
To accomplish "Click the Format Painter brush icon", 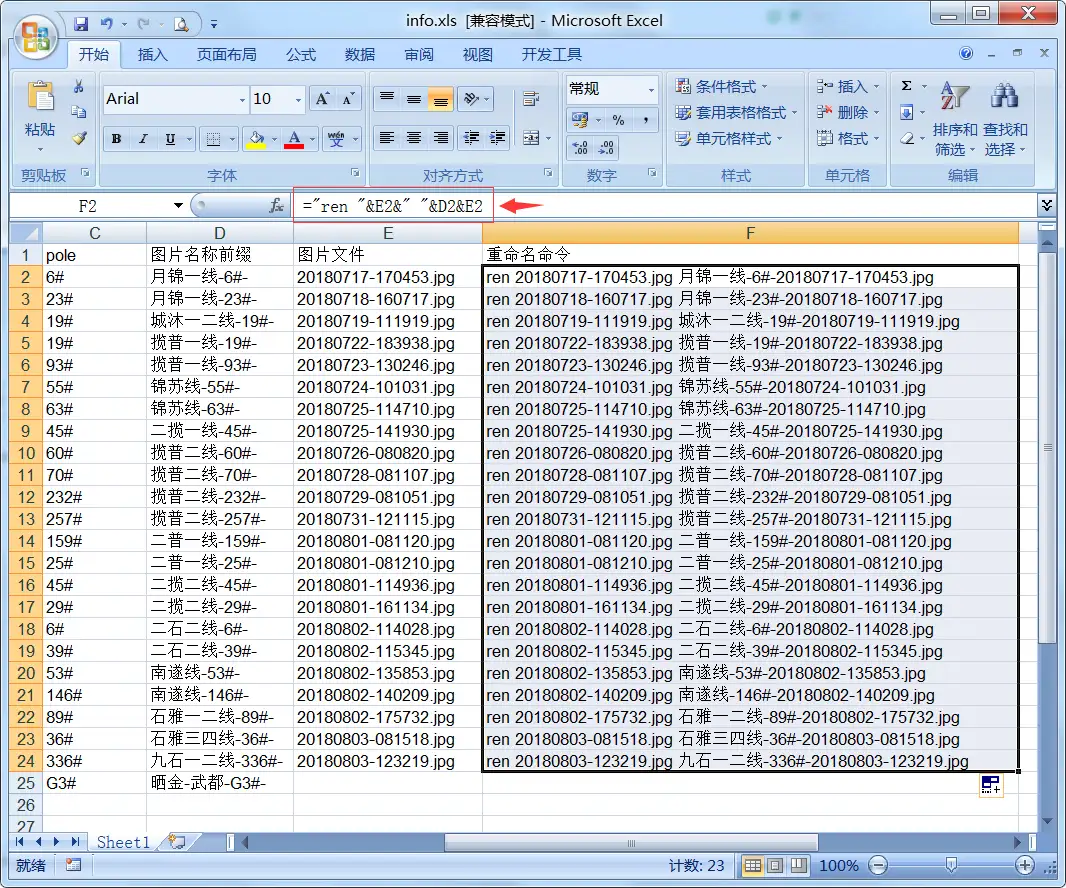I will [79, 138].
